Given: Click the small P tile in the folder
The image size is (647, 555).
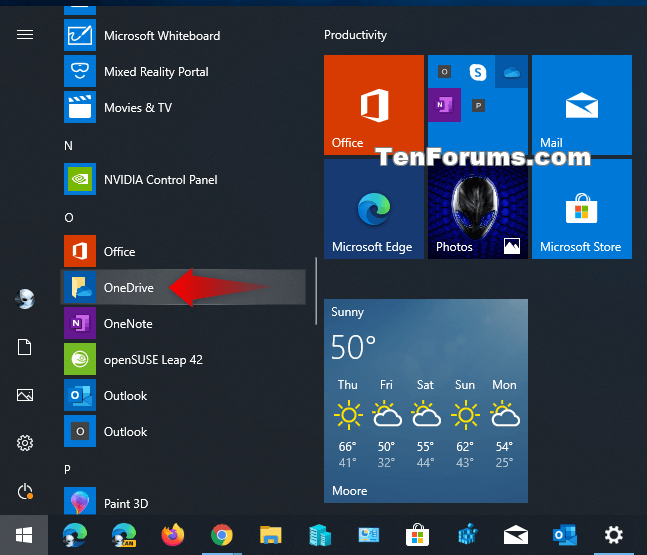Looking at the screenshot, I should [x=478, y=105].
